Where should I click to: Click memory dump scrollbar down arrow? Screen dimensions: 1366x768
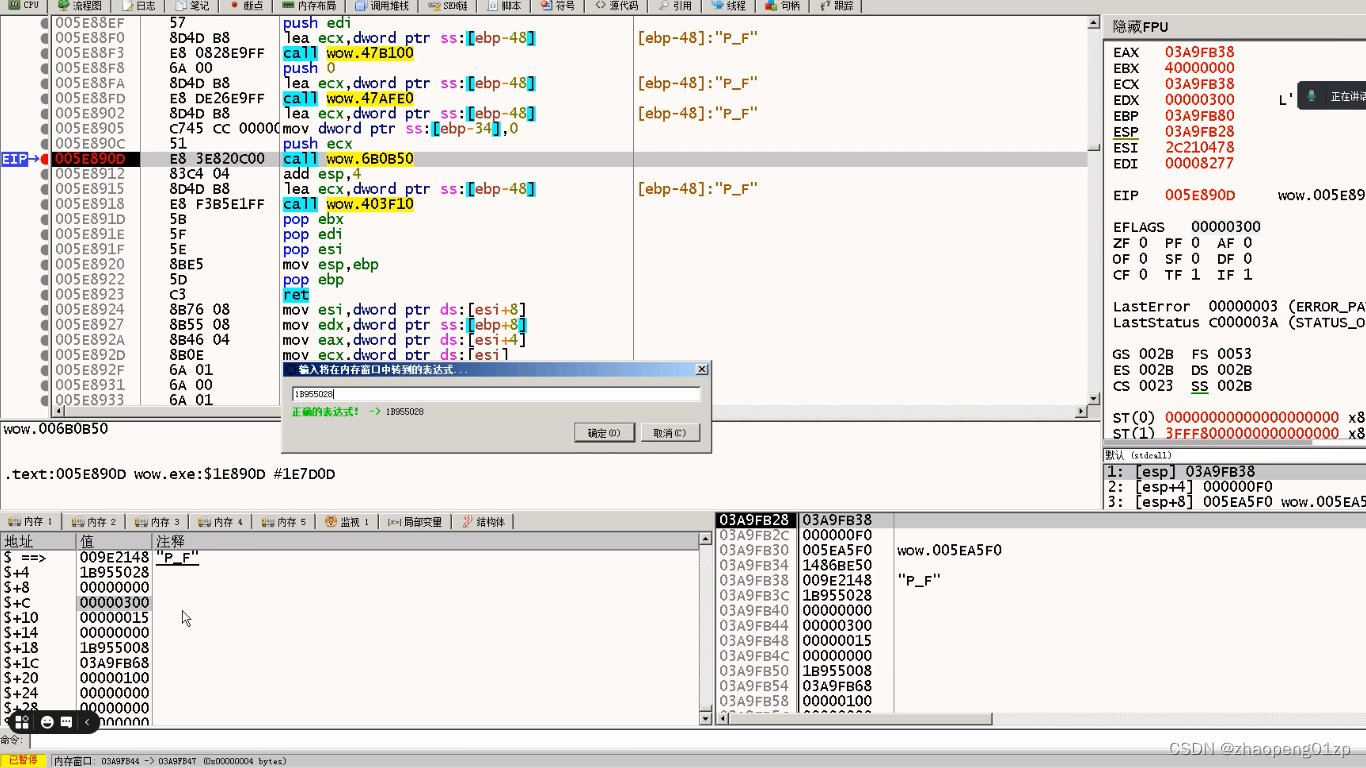[706, 718]
